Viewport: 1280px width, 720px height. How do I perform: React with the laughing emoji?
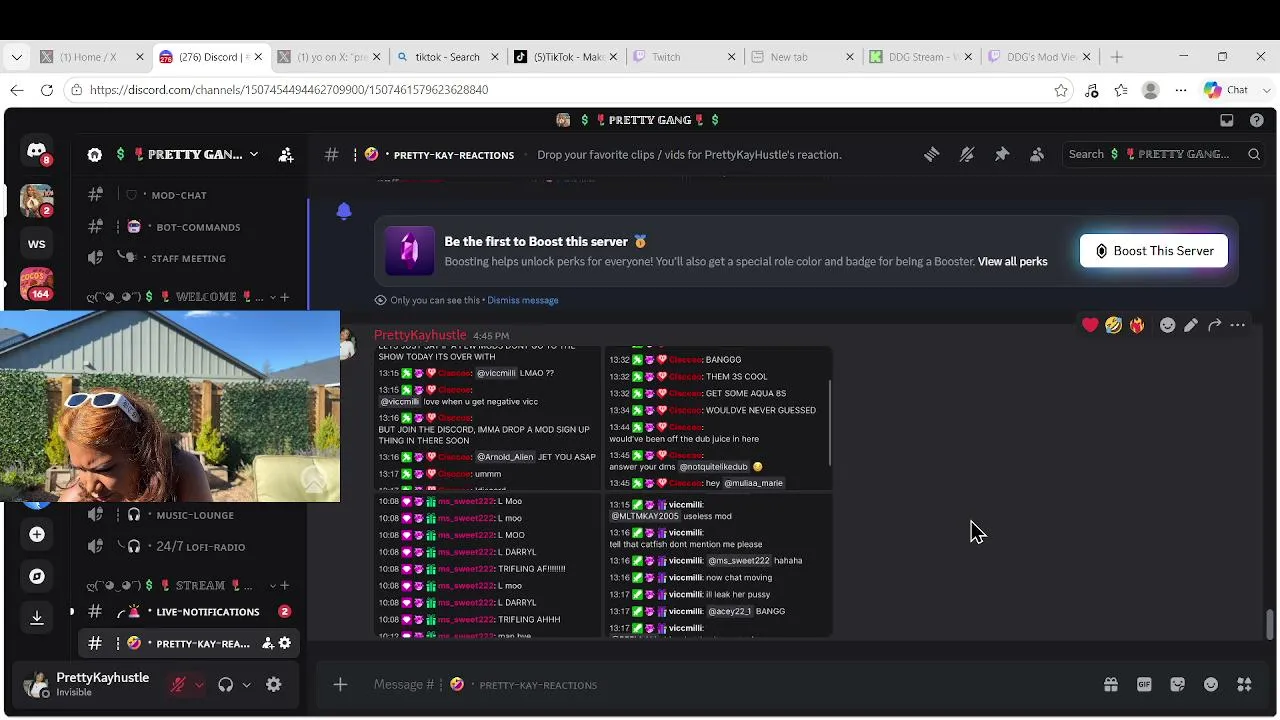point(1113,325)
